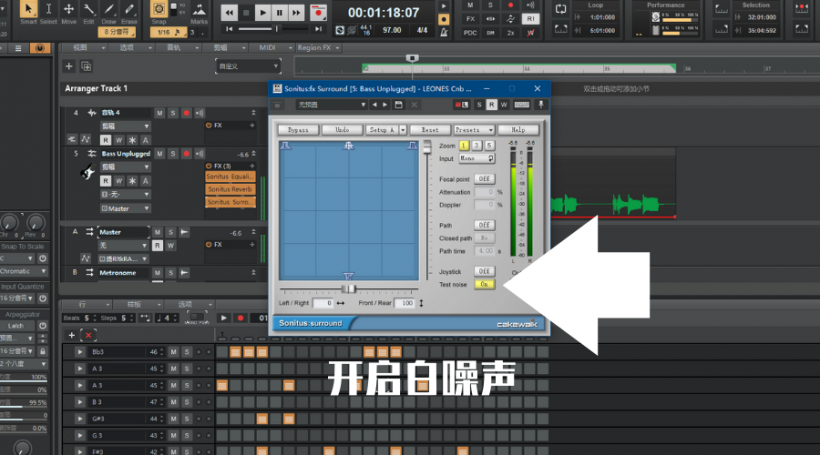This screenshot has width=820, height=455.
Task: Toggle Focal point OFF button
Action: click(x=484, y=179)
